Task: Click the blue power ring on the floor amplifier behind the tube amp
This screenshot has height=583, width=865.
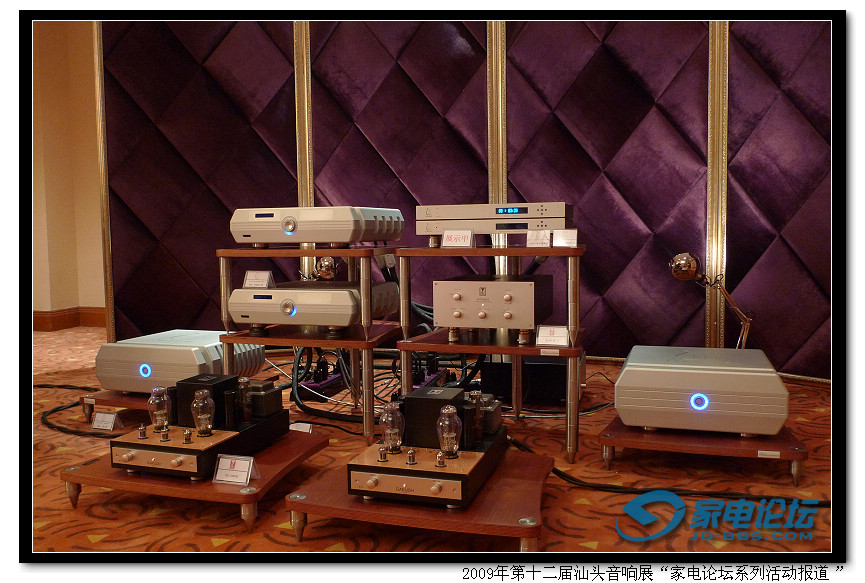Action: (145, 370)
